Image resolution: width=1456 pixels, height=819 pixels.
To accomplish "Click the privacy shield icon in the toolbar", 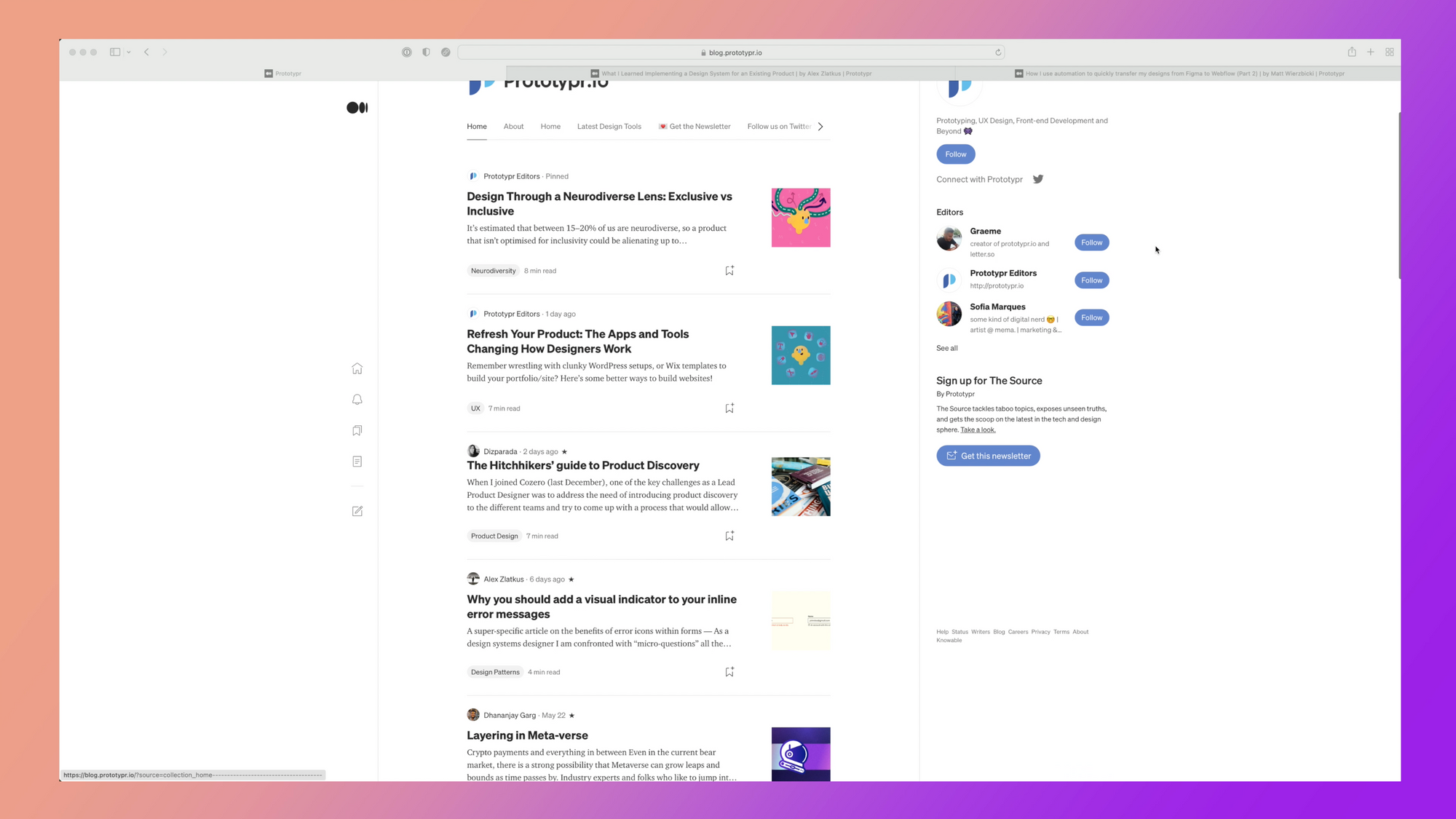I will [426, 52].
